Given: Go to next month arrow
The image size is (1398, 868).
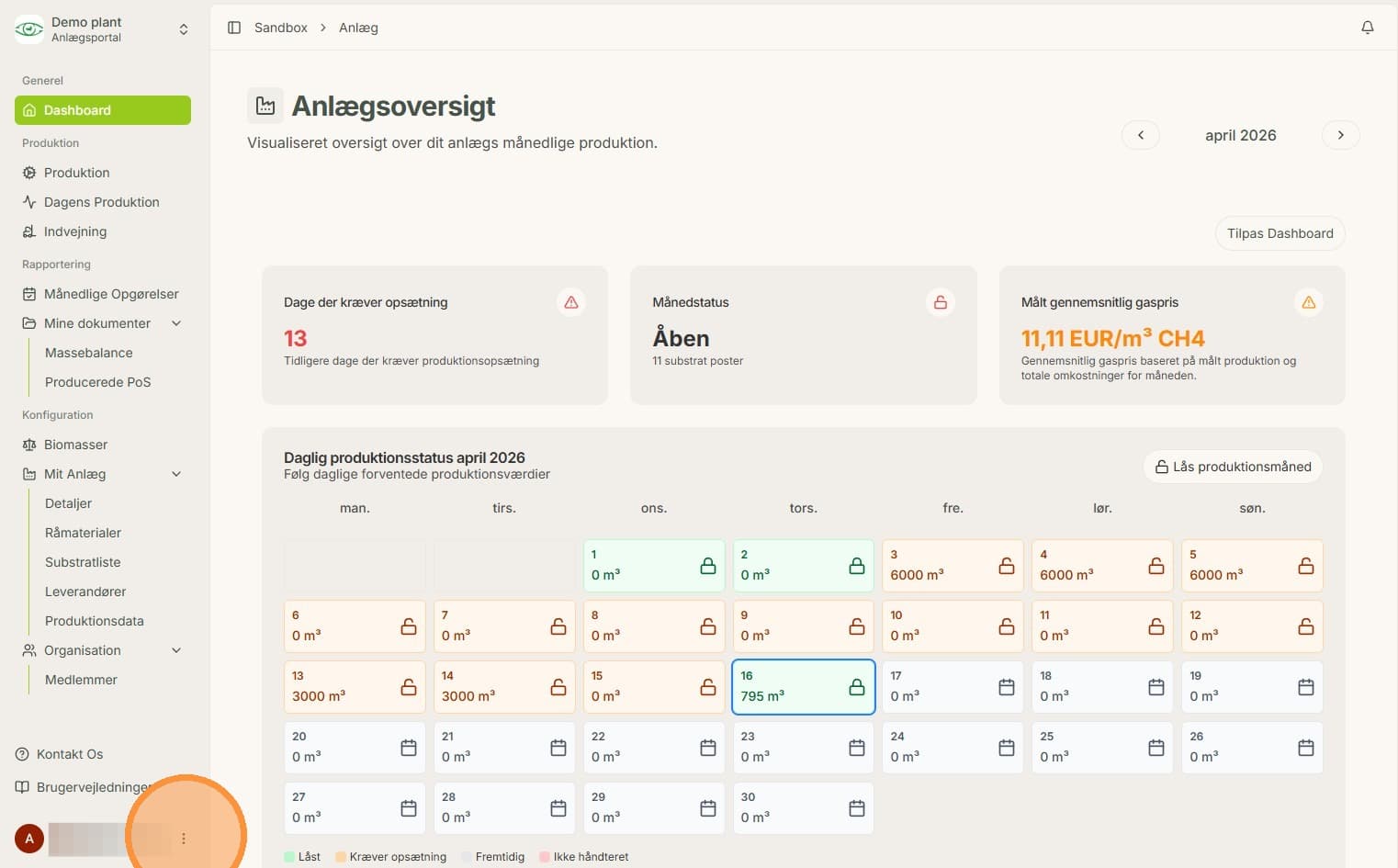Looking at the screenshot, I should click(1341, 135).
